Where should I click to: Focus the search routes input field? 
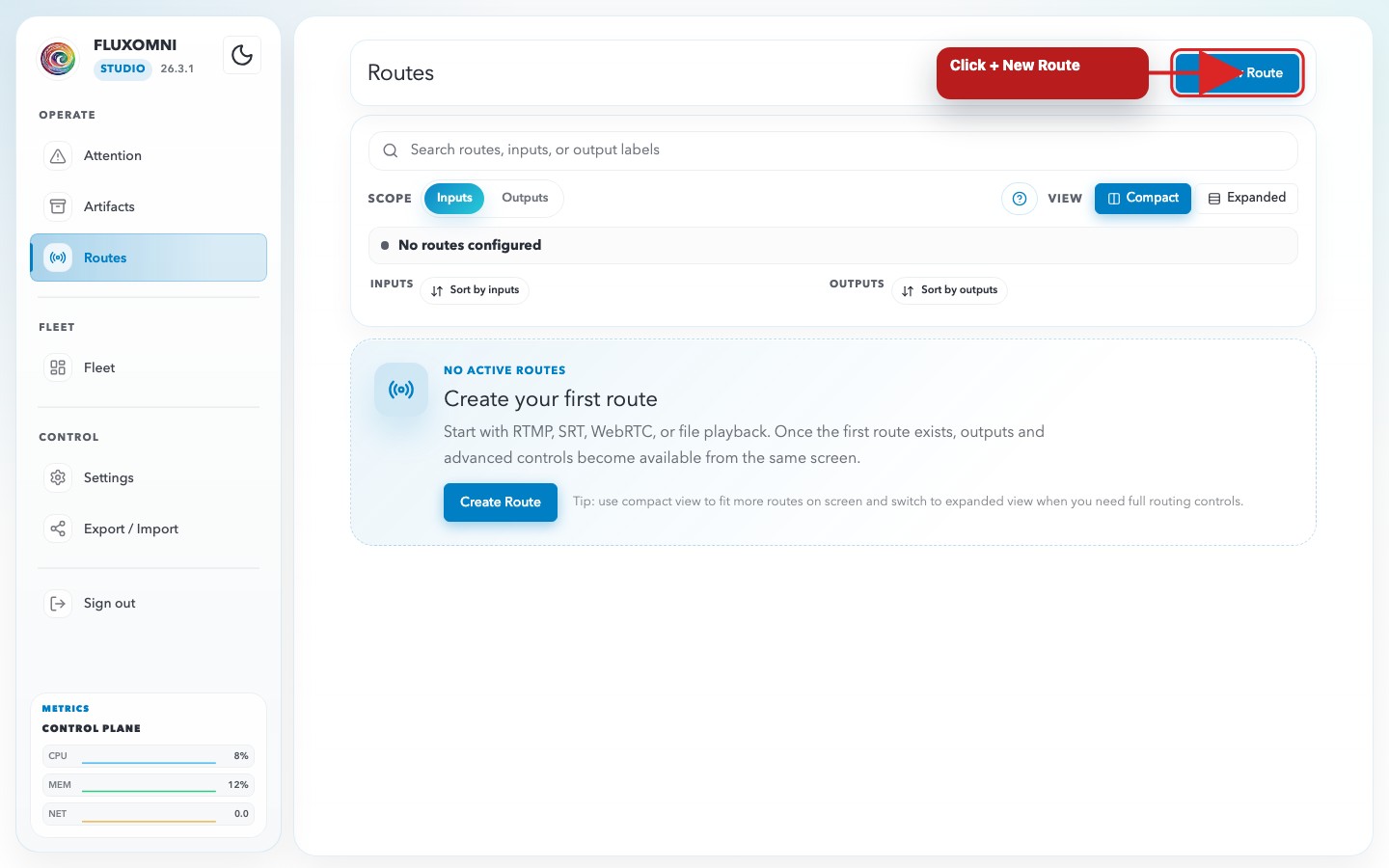[x=833, y=150]
